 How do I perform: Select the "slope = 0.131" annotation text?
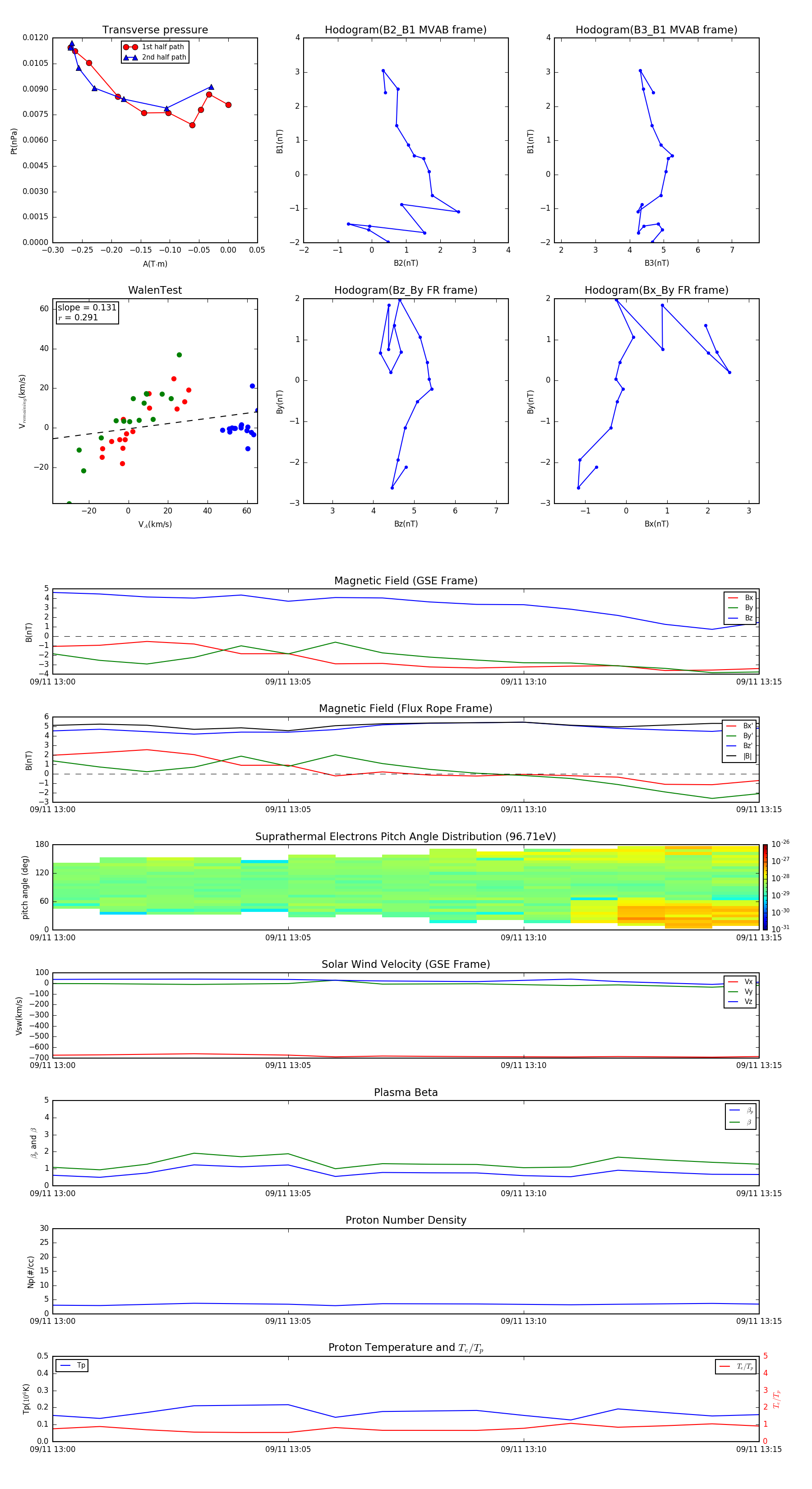pyautogui.click(x=87, y=308)
